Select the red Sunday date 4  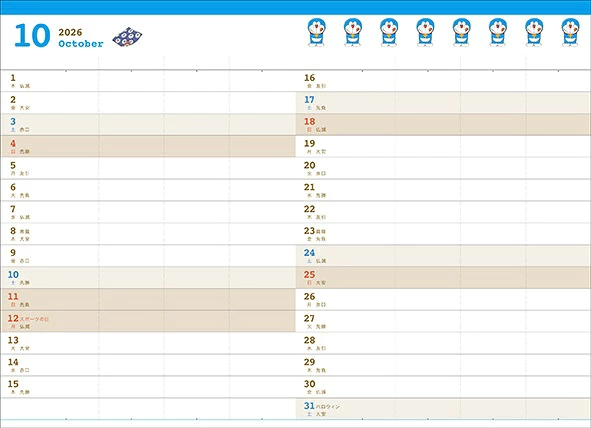pyautogui.click(x=13, y=144)
